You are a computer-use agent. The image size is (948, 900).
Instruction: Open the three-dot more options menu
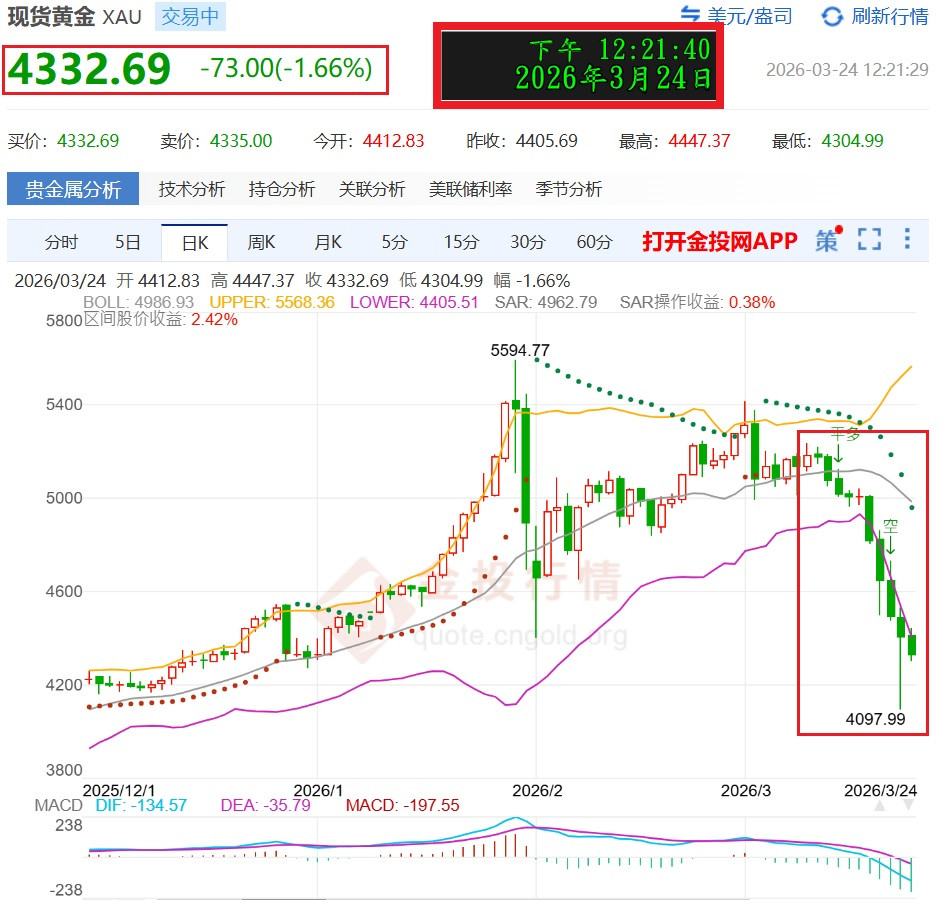(x=907, y=238)
